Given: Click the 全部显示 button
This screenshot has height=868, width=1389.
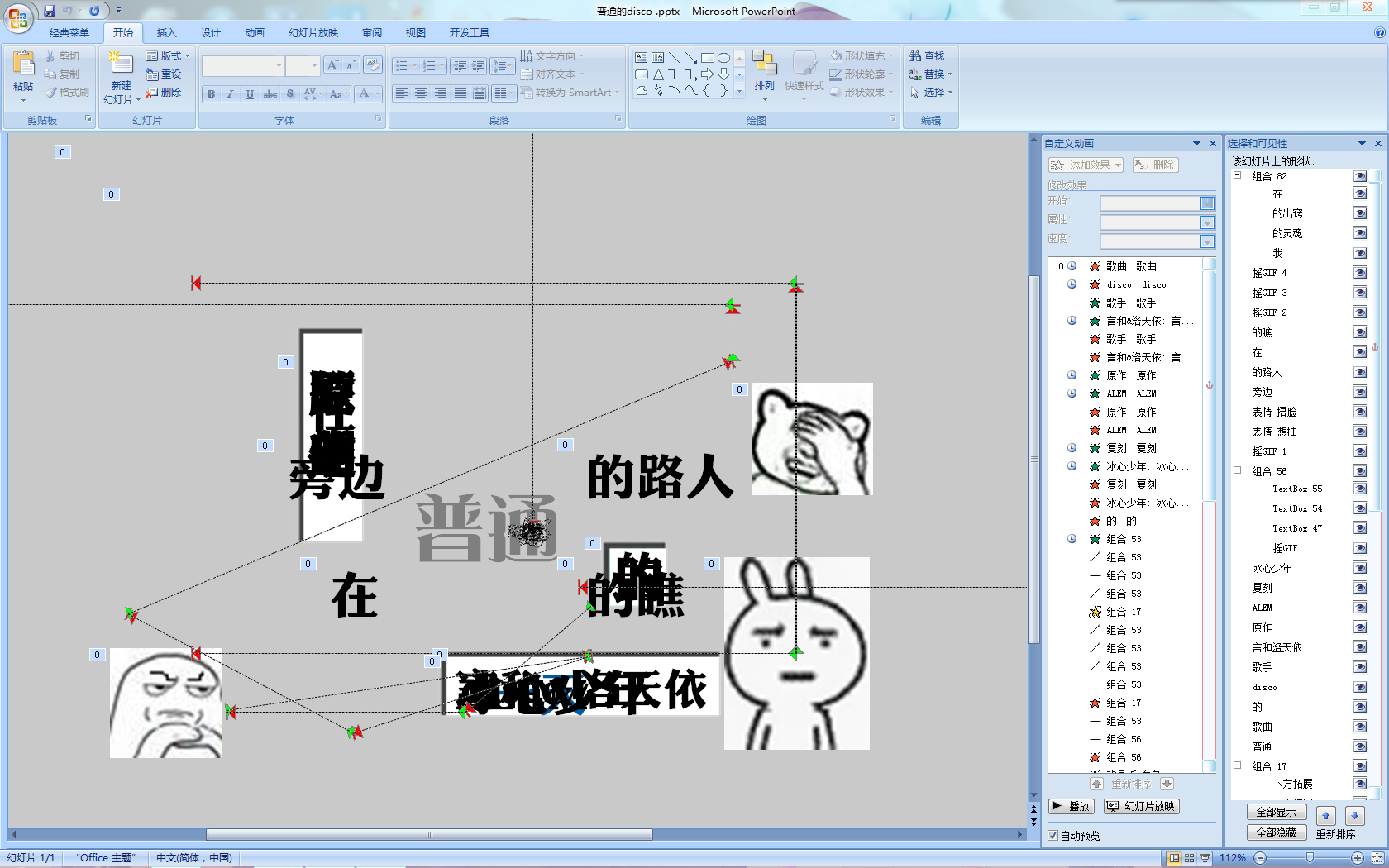Looking at the screenshot, I should click(x=1277, y=813).
